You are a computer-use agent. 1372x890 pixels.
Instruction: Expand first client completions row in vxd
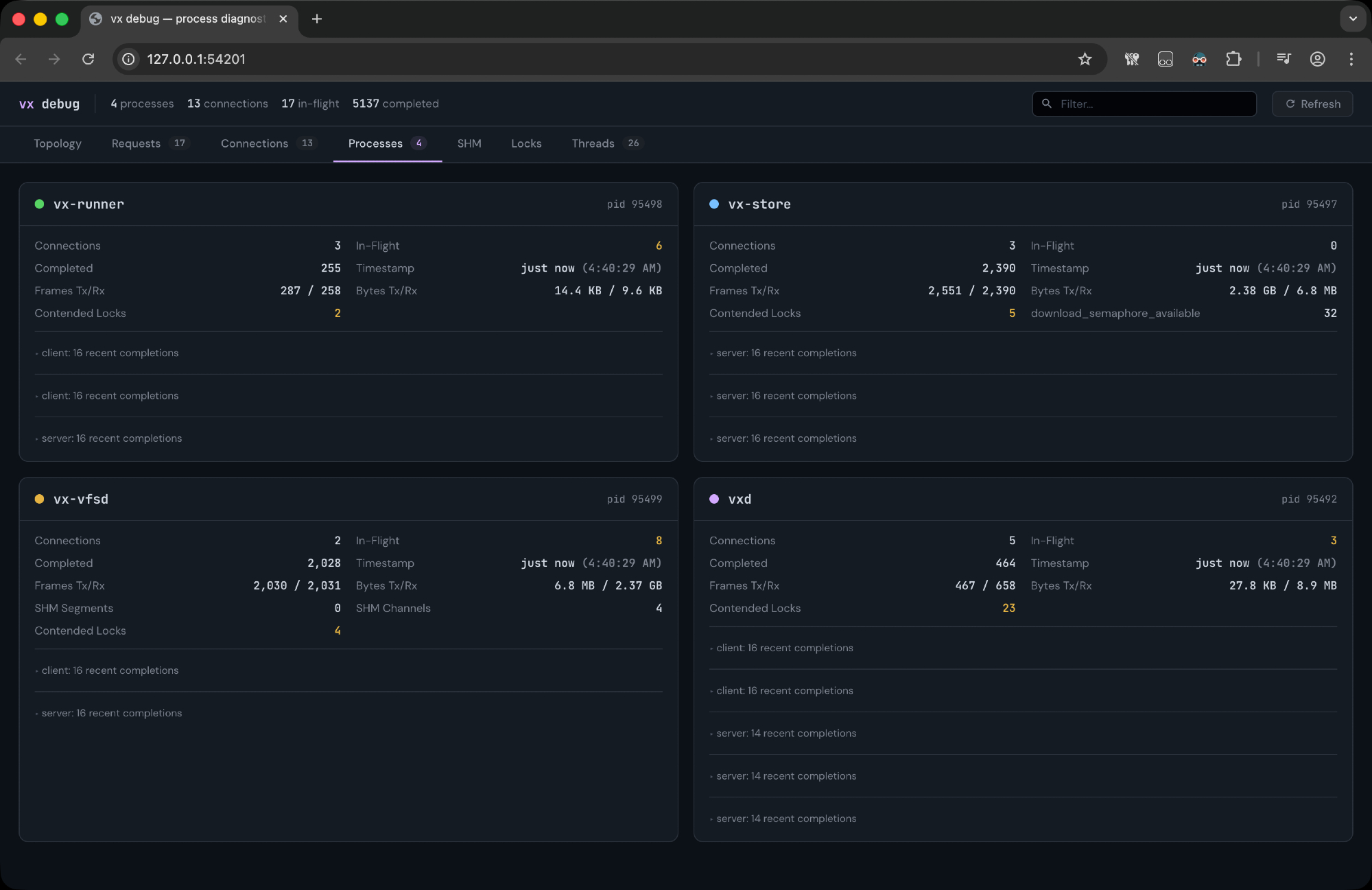click(x=784, y=648)
